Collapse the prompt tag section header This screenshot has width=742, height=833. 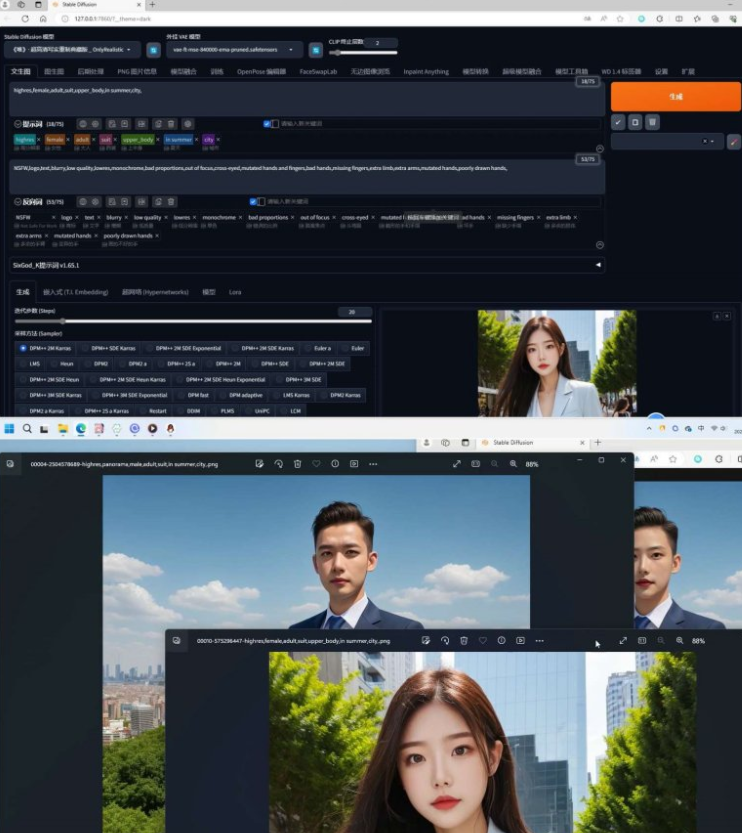(18, 124)
